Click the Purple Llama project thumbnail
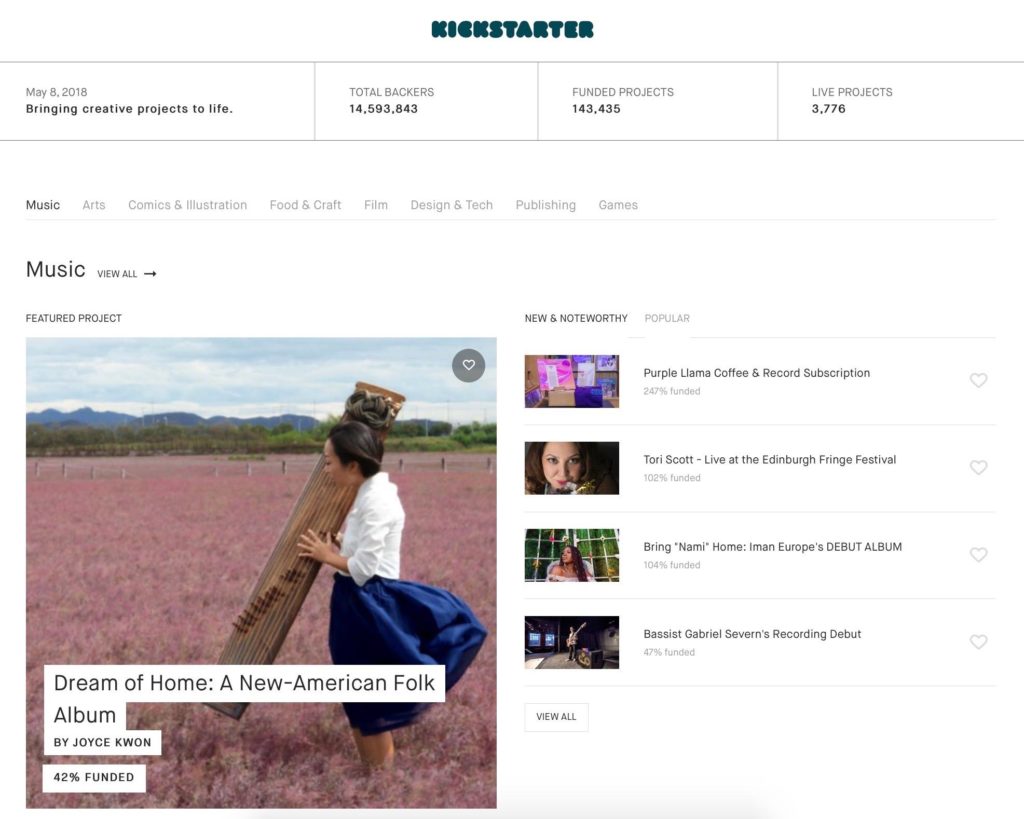The height and width of the screenshot is (819, 1024). 571,381
